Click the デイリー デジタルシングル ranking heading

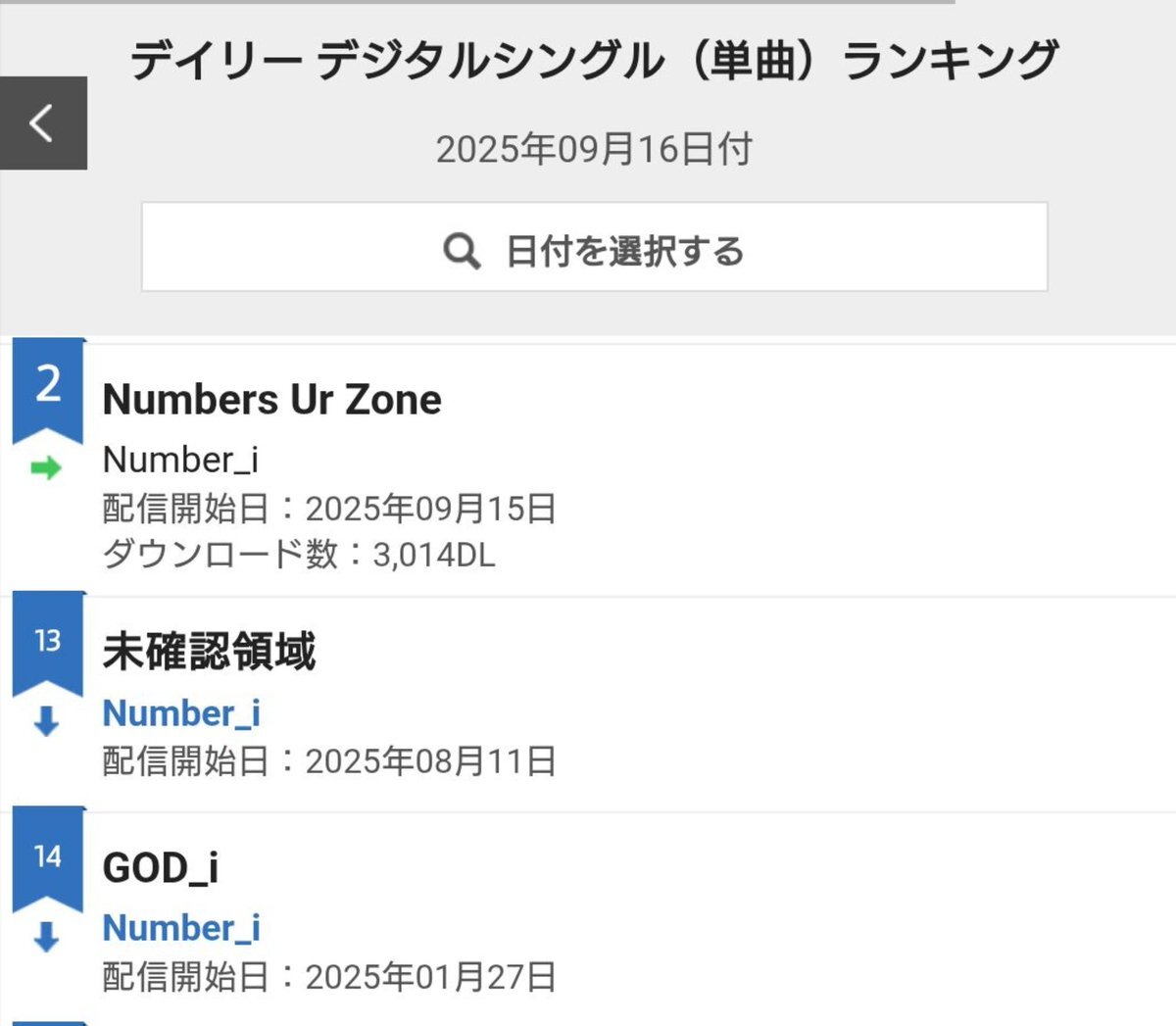pyautogui.click(x=594, y=61)
